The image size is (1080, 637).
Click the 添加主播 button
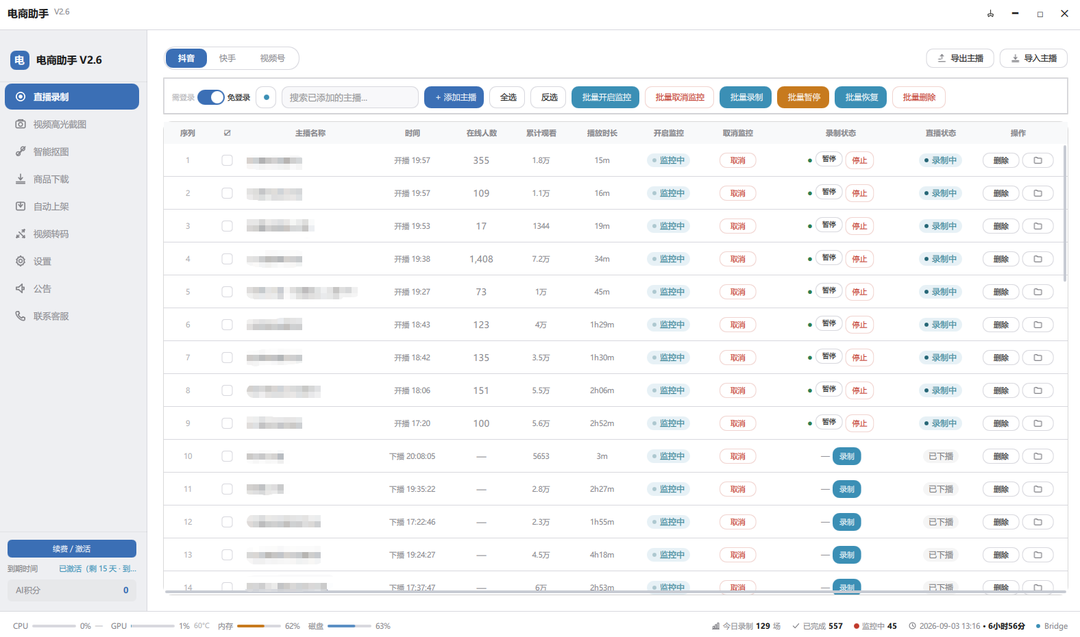[x=454, y=97]
